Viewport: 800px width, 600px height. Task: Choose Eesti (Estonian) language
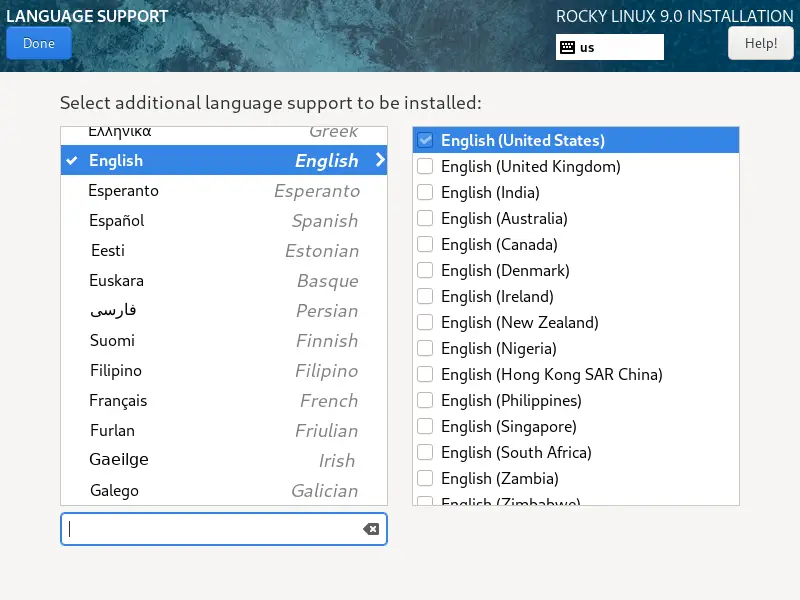tap(223, 251)
